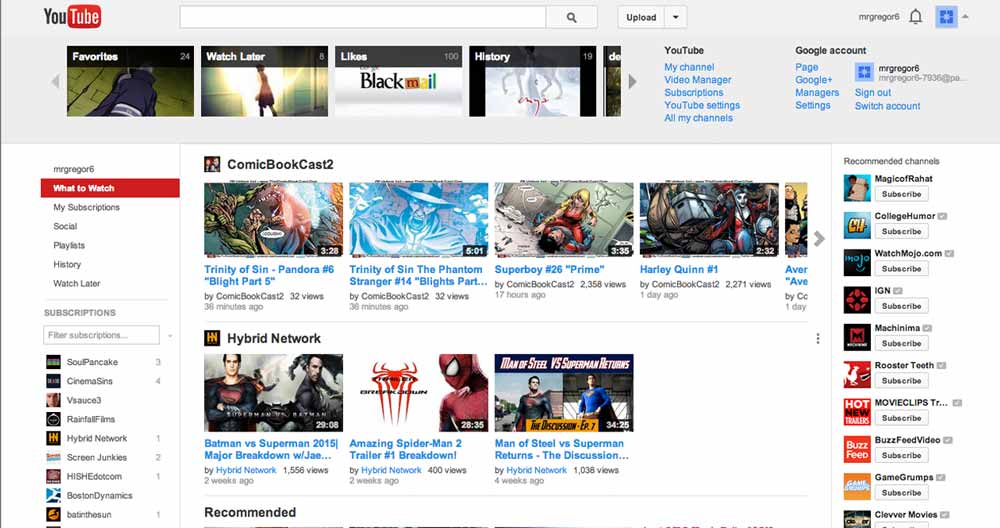Click the BuzzFeedVideo channel icon
Screen dimensions: 1000x528
[x=857, y=450]
